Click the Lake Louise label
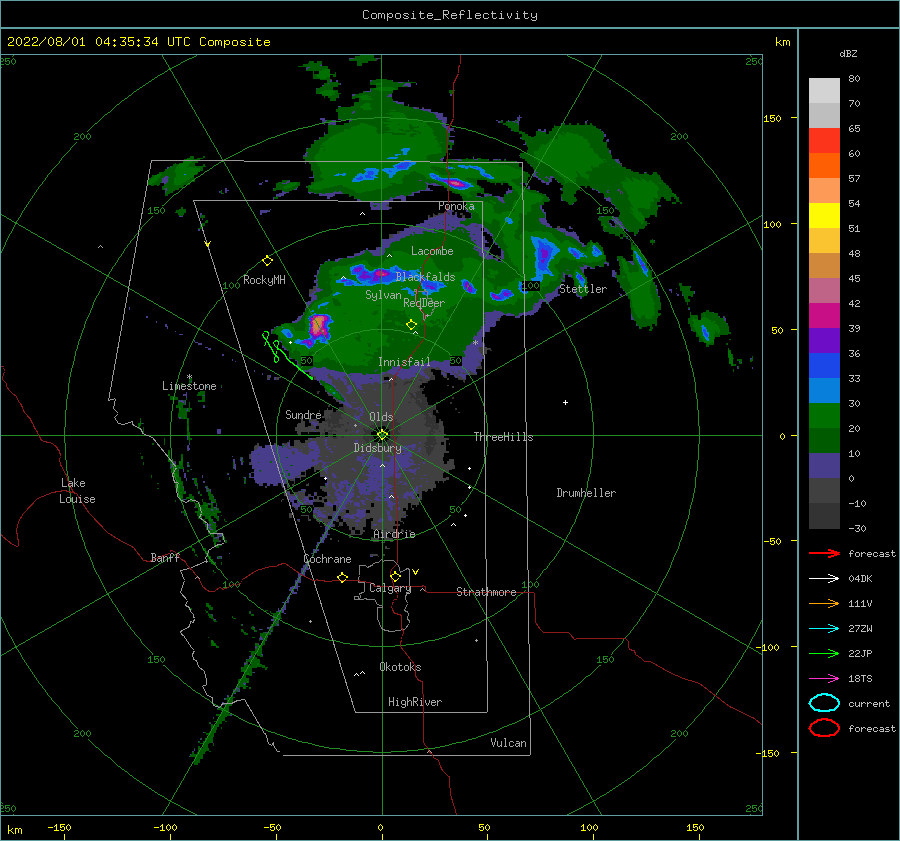900x841 pixels. (77, 491)
